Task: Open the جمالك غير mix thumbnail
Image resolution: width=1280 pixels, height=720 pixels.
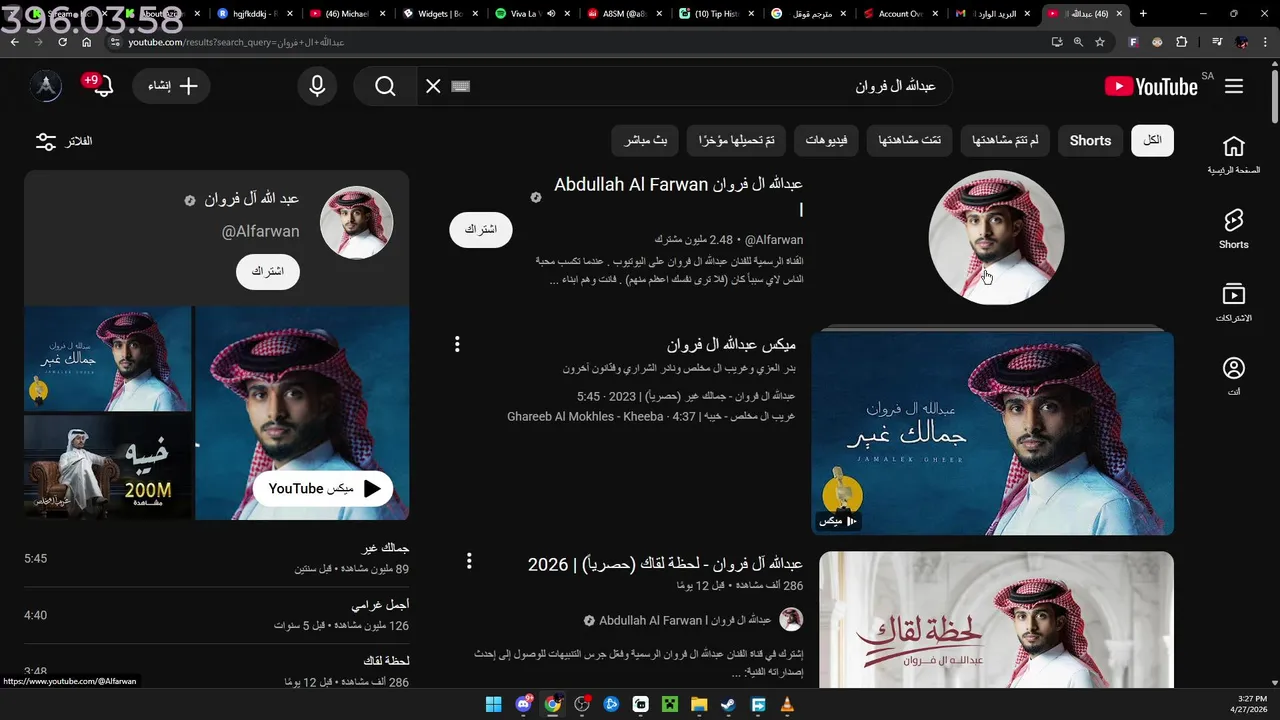Action: [993, 433]
